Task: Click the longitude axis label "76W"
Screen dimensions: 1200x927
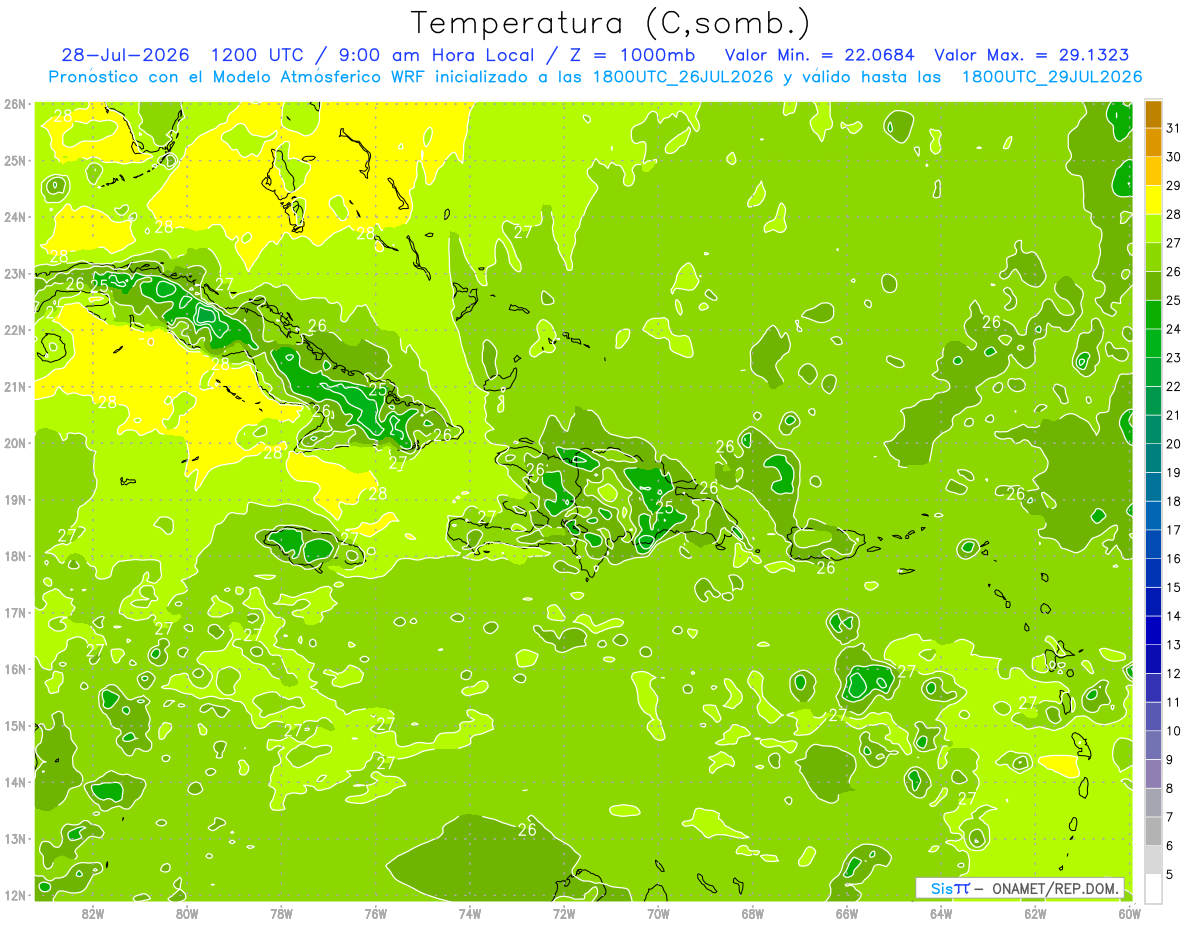Action: click(375, 913)
